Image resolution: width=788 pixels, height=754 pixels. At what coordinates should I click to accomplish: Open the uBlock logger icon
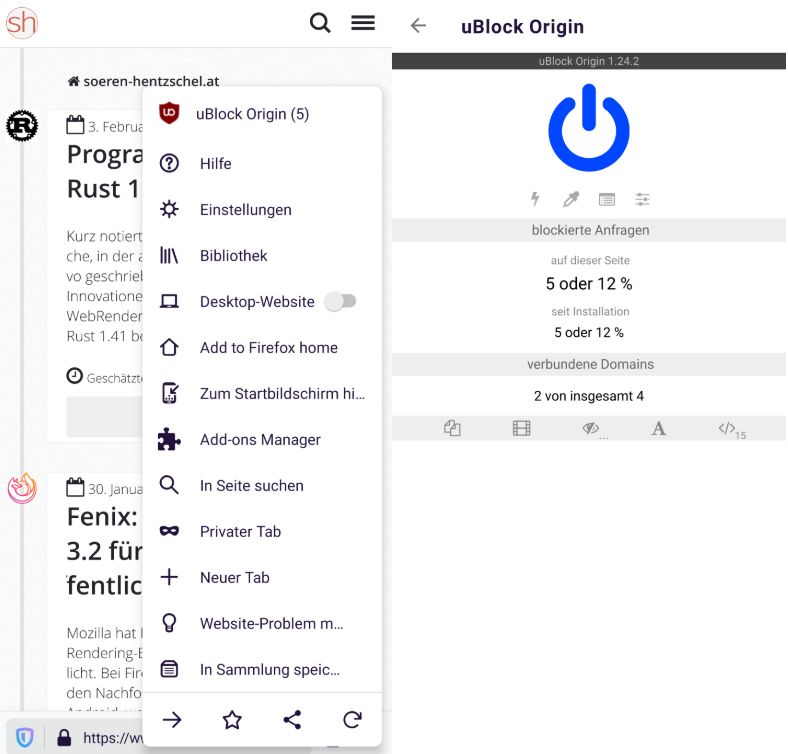pos(607,200)
